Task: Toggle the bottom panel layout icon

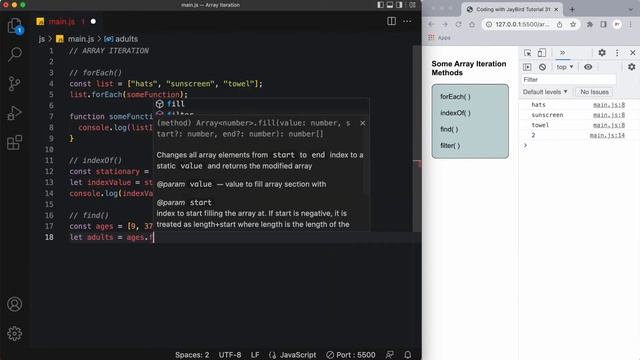Action: point(390,5)
